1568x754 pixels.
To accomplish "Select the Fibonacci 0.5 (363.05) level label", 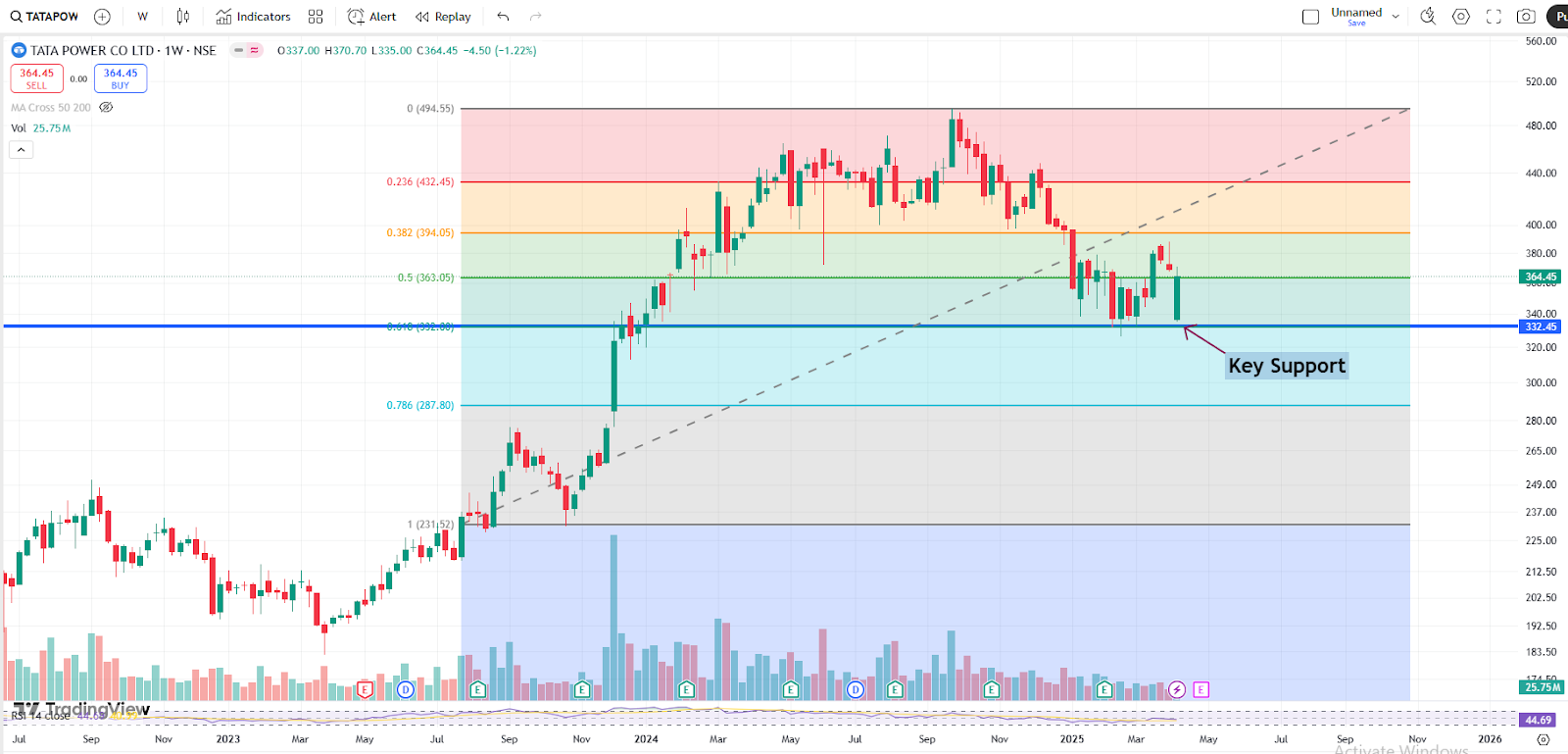I will (426, 277).
